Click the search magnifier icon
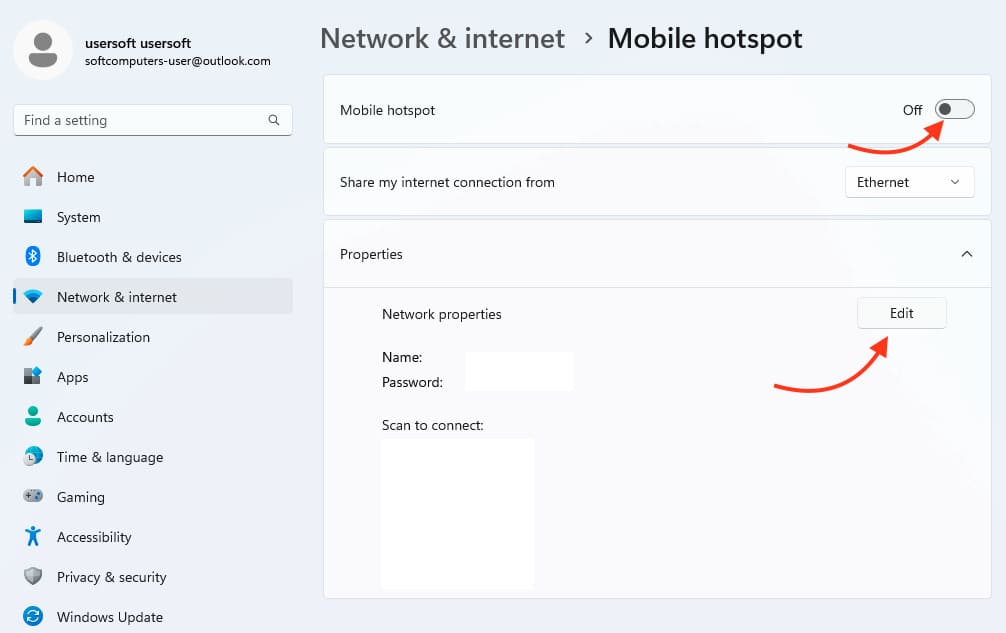Image resolution: width=1006 pixels, height=633 pixels. pyautogui.click(x=274, y=120)
